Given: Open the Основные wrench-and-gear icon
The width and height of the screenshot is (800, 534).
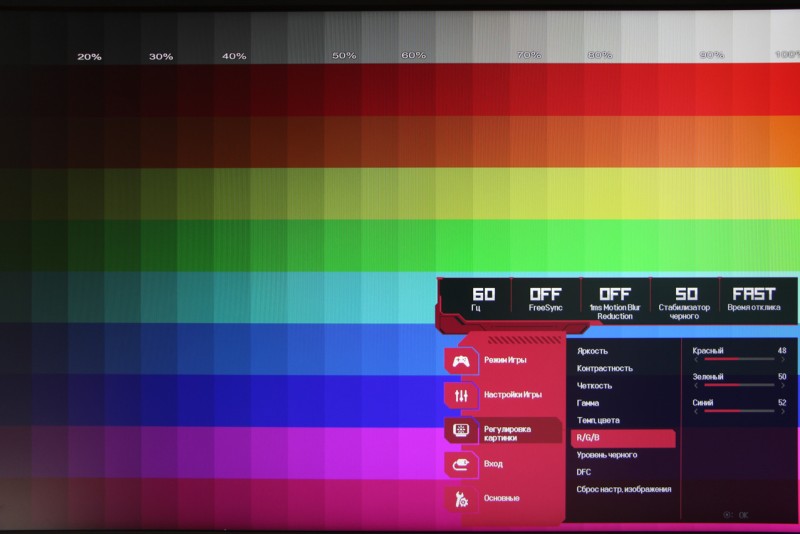Looking at the screenshot, I should coord(461,499).
